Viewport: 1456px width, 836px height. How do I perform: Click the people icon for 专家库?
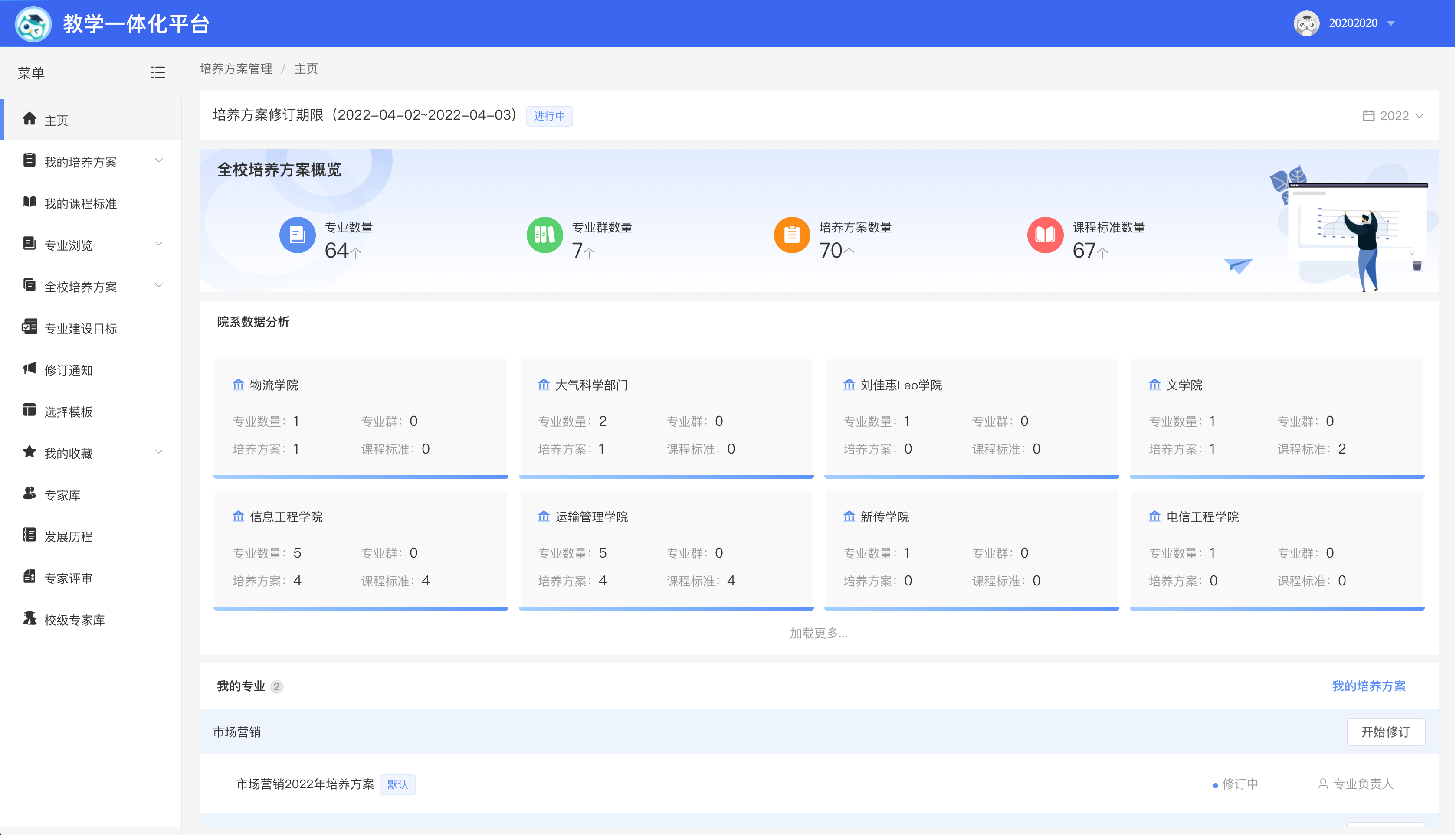(x=30, y=493)
